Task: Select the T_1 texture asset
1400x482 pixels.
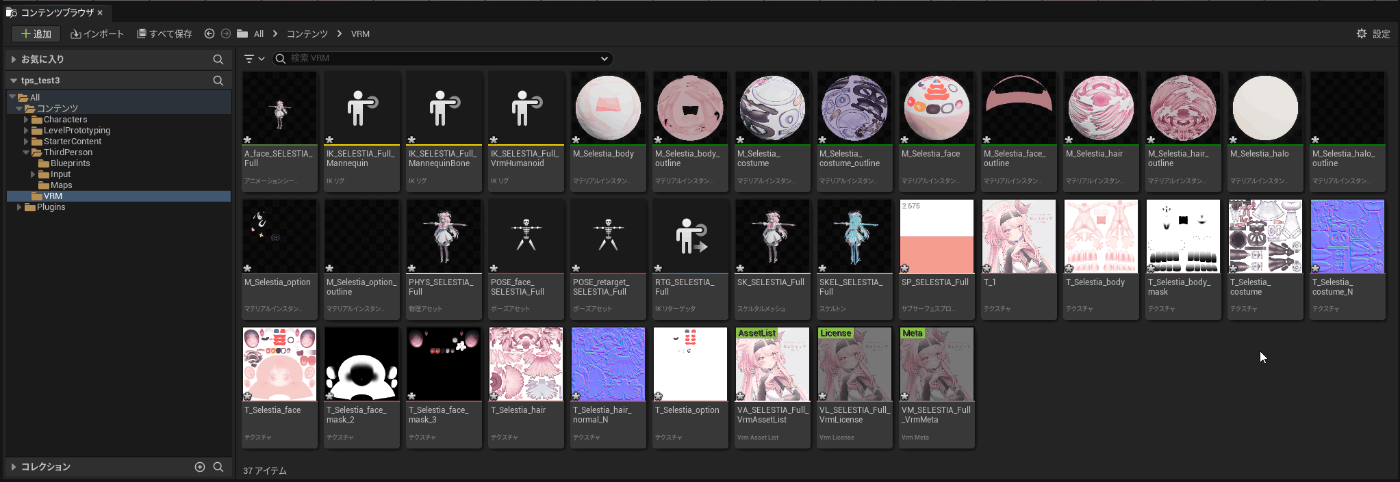Action: [x=1018, y=259]
